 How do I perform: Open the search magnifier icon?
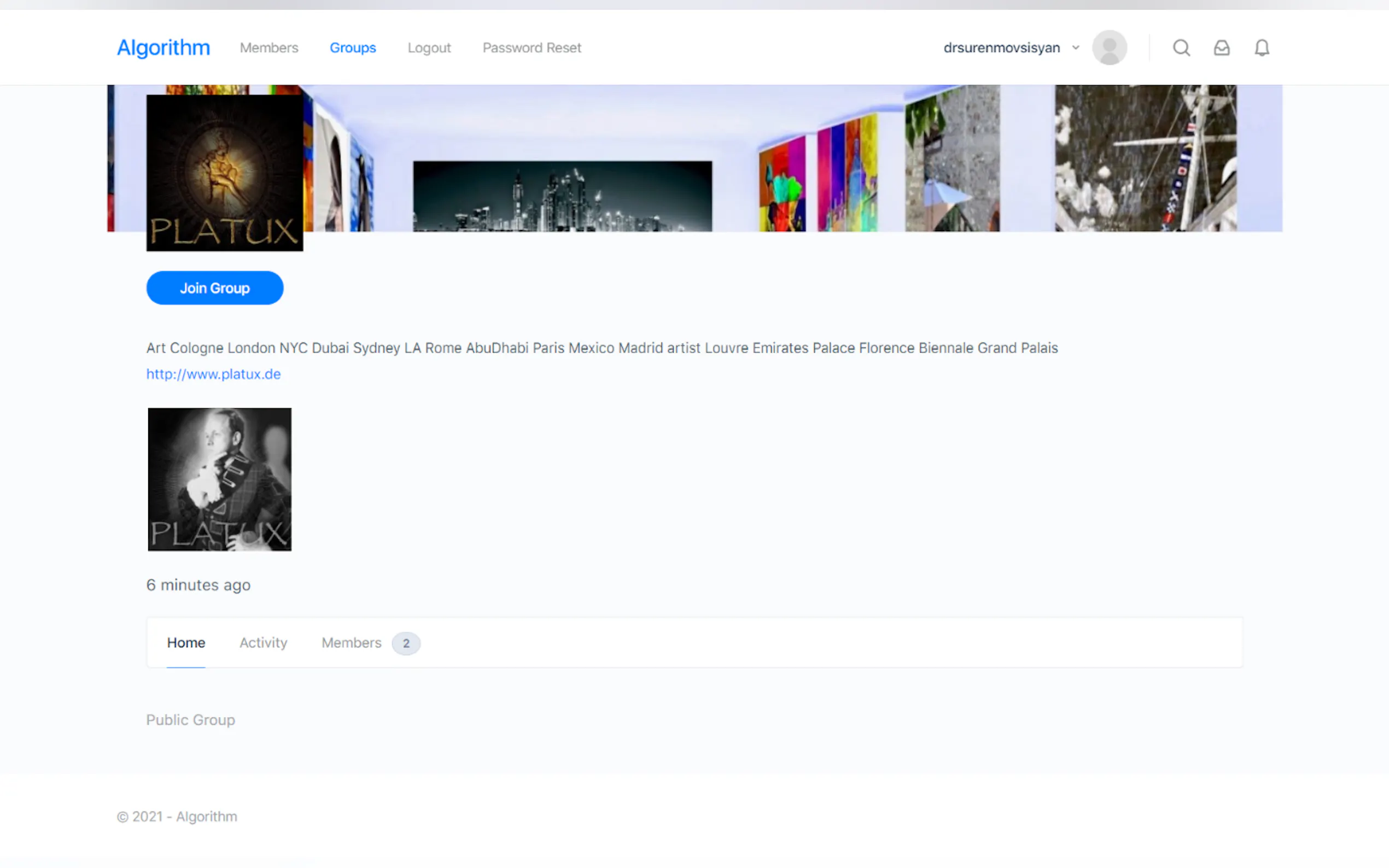1181,48
